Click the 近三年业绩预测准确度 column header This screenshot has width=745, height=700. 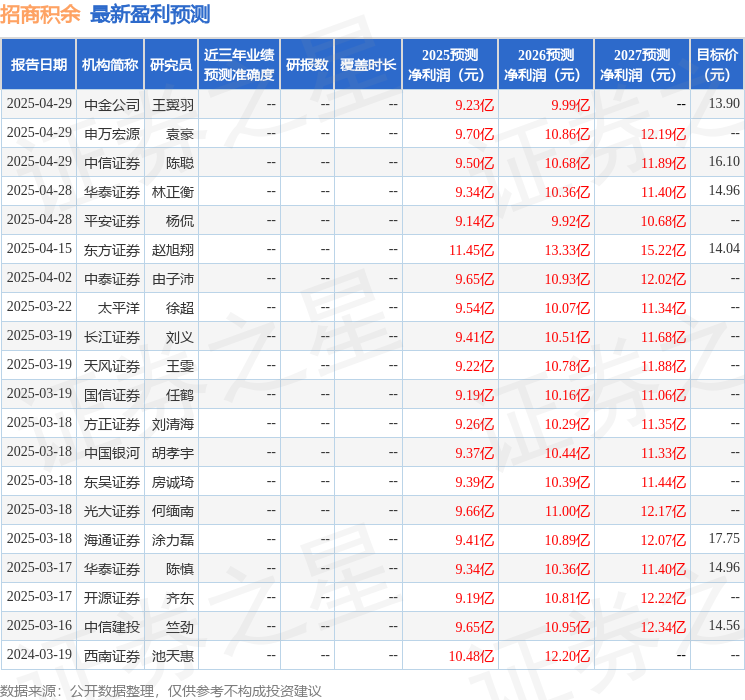pyautogui.click(x=239, y=65)
